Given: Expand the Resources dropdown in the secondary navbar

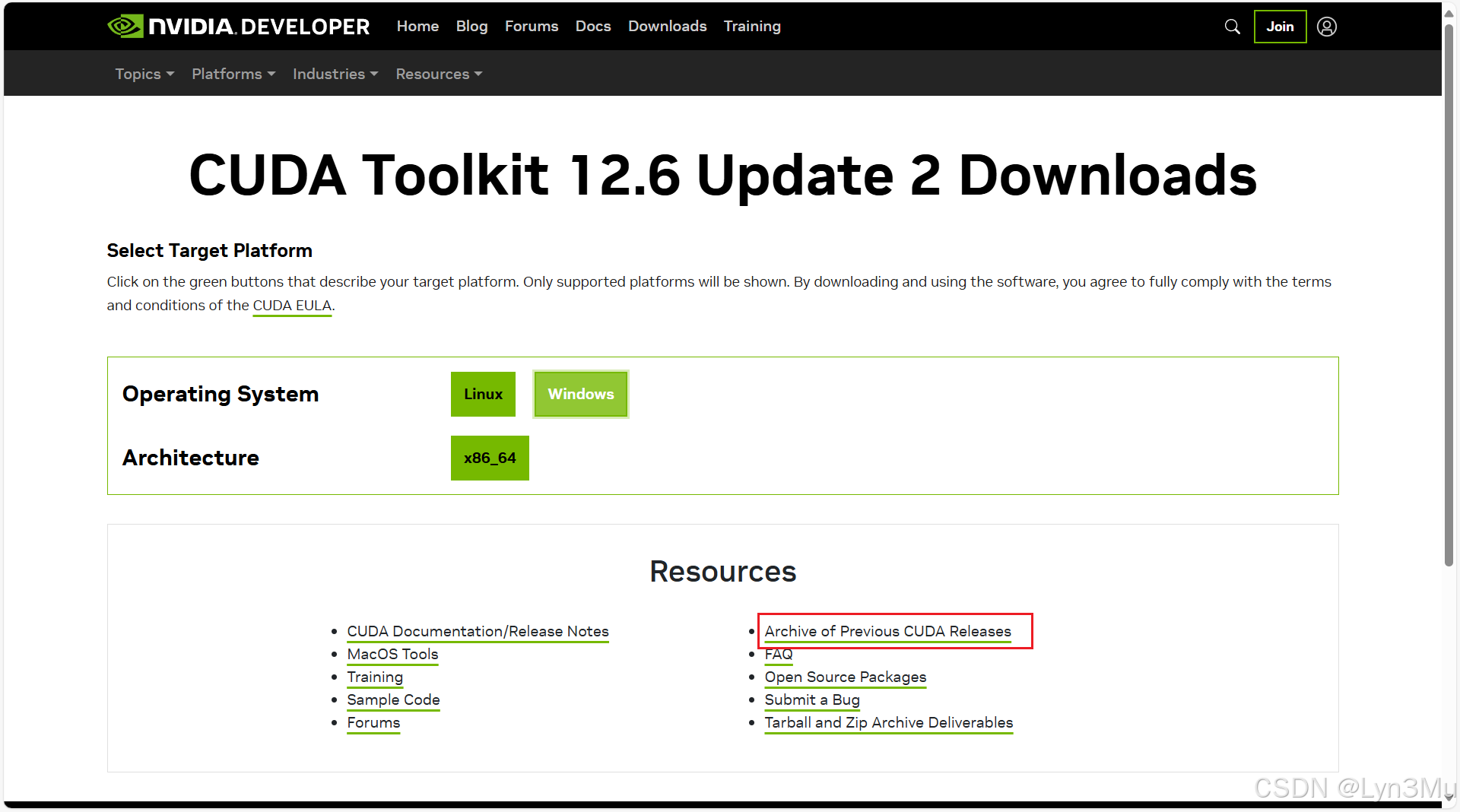Looking at the screenshot, I should (439, 74).
